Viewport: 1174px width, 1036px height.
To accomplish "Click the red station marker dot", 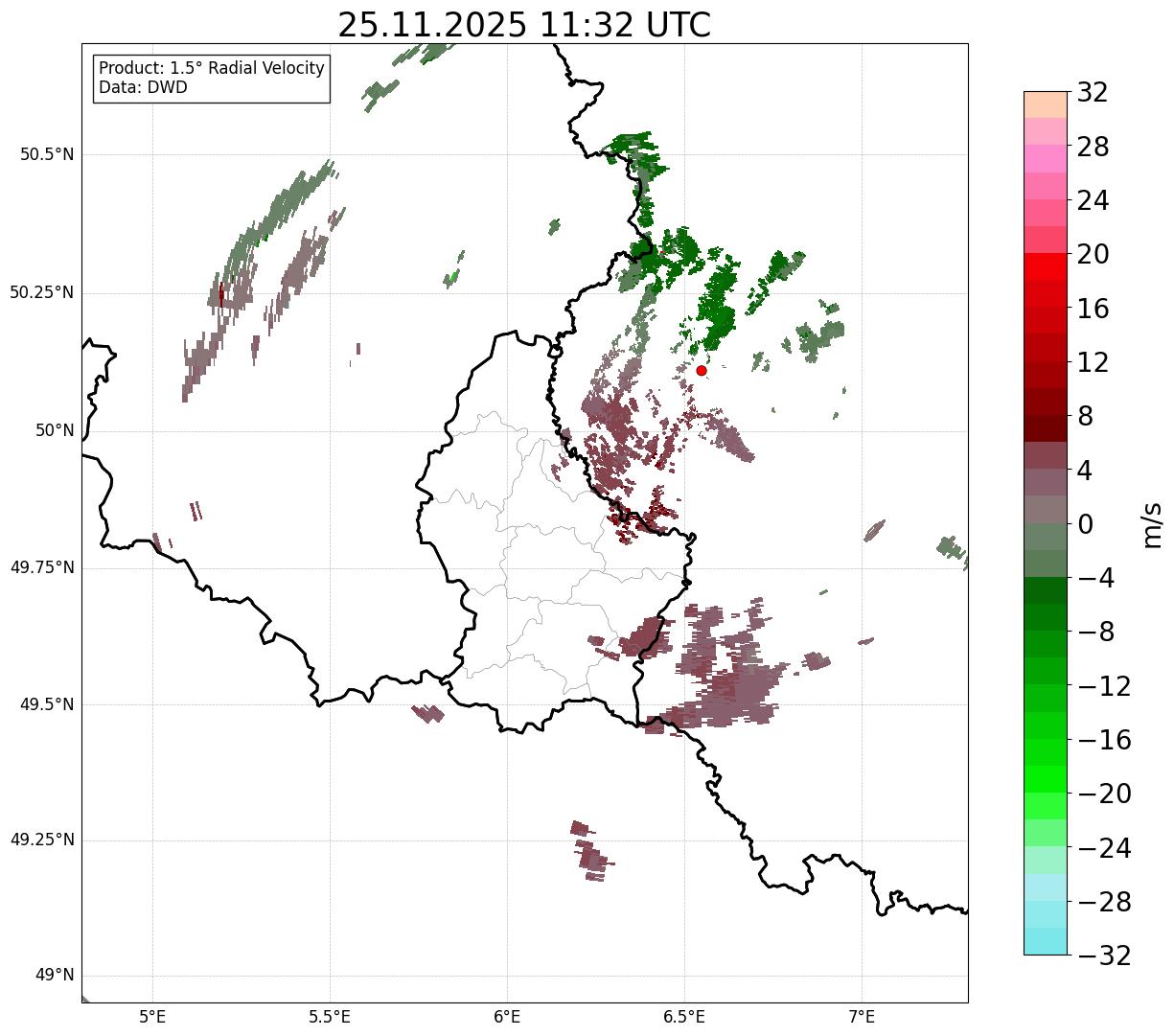I will (x=702, y=370).
